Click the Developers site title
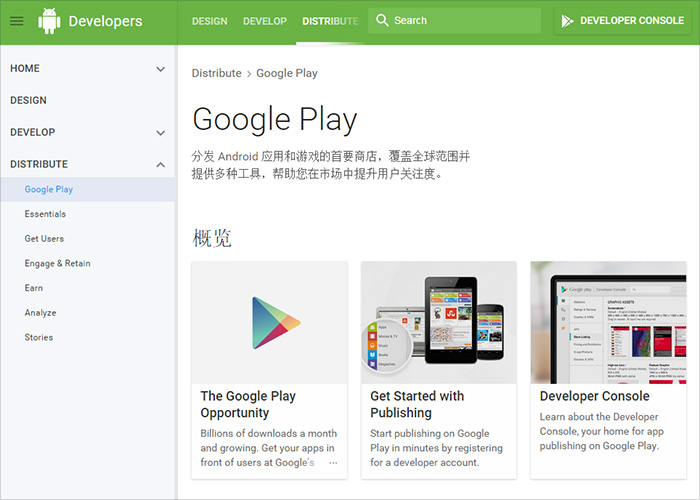700x500 pixels. (105, 21)
